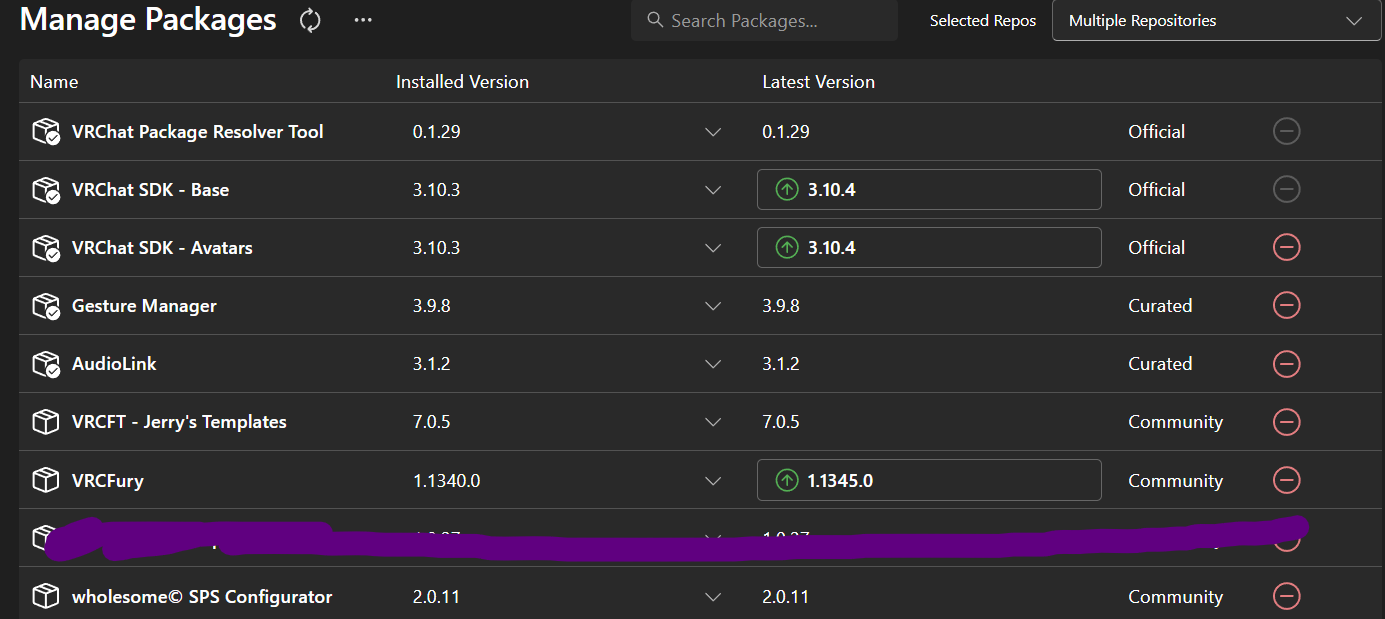1385x619 pixels.
Task: Select the VRCFT - Jerry's Templates name
Action: pos(179,422)
